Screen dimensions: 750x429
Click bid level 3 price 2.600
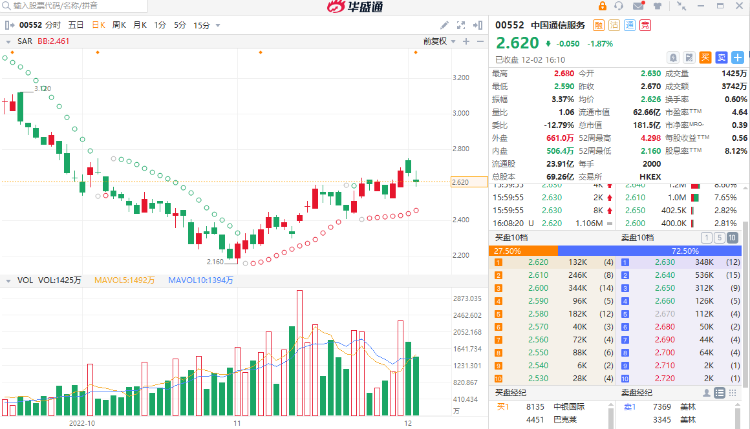tap(538, 288)
